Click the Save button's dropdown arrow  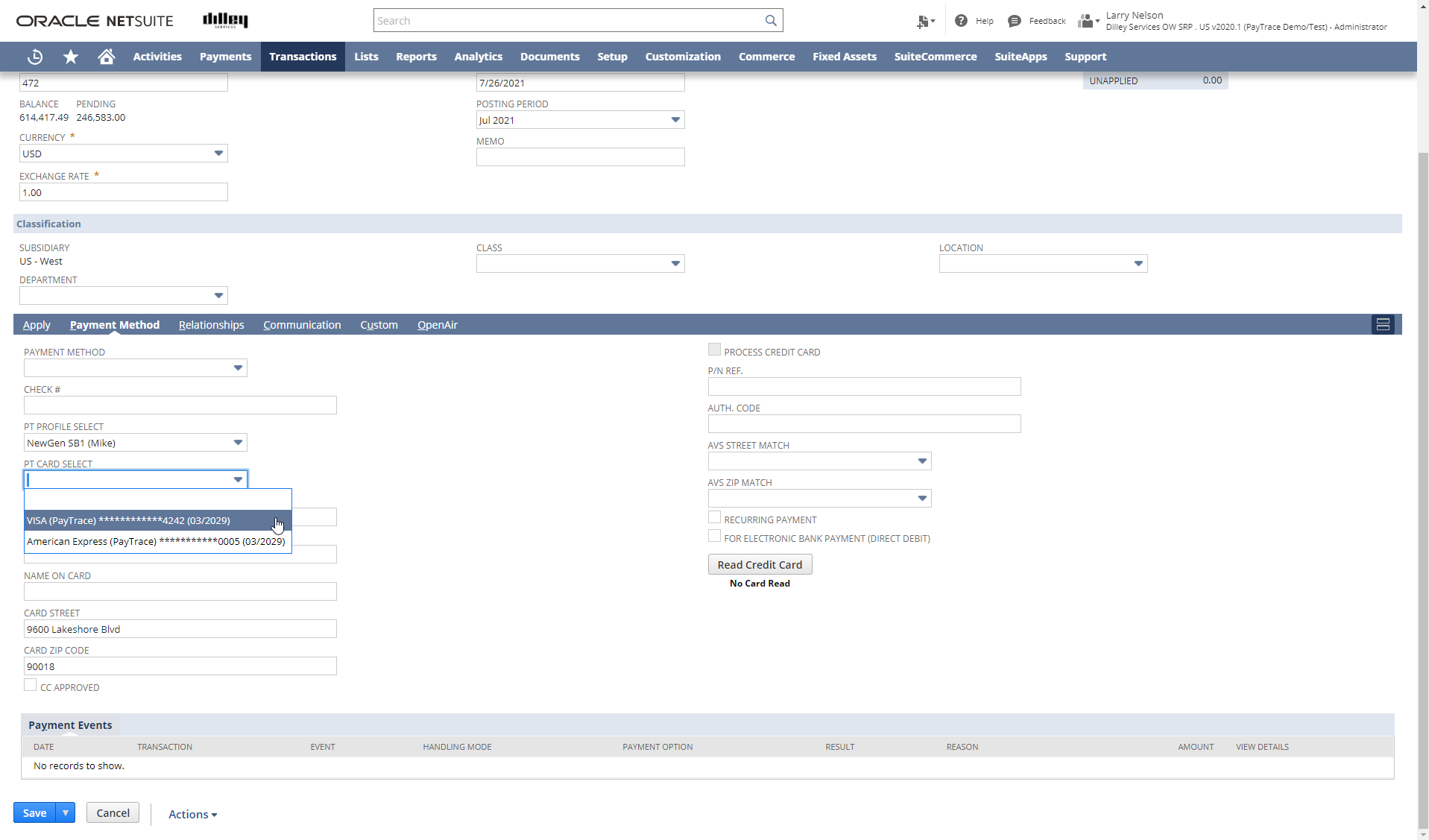tap(66, 812)
